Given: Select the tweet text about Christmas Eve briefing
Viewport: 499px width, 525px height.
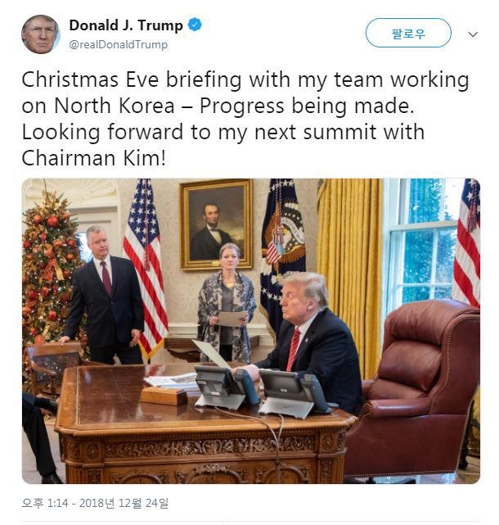Looking at the screenshot, I should tap(245, 119).
